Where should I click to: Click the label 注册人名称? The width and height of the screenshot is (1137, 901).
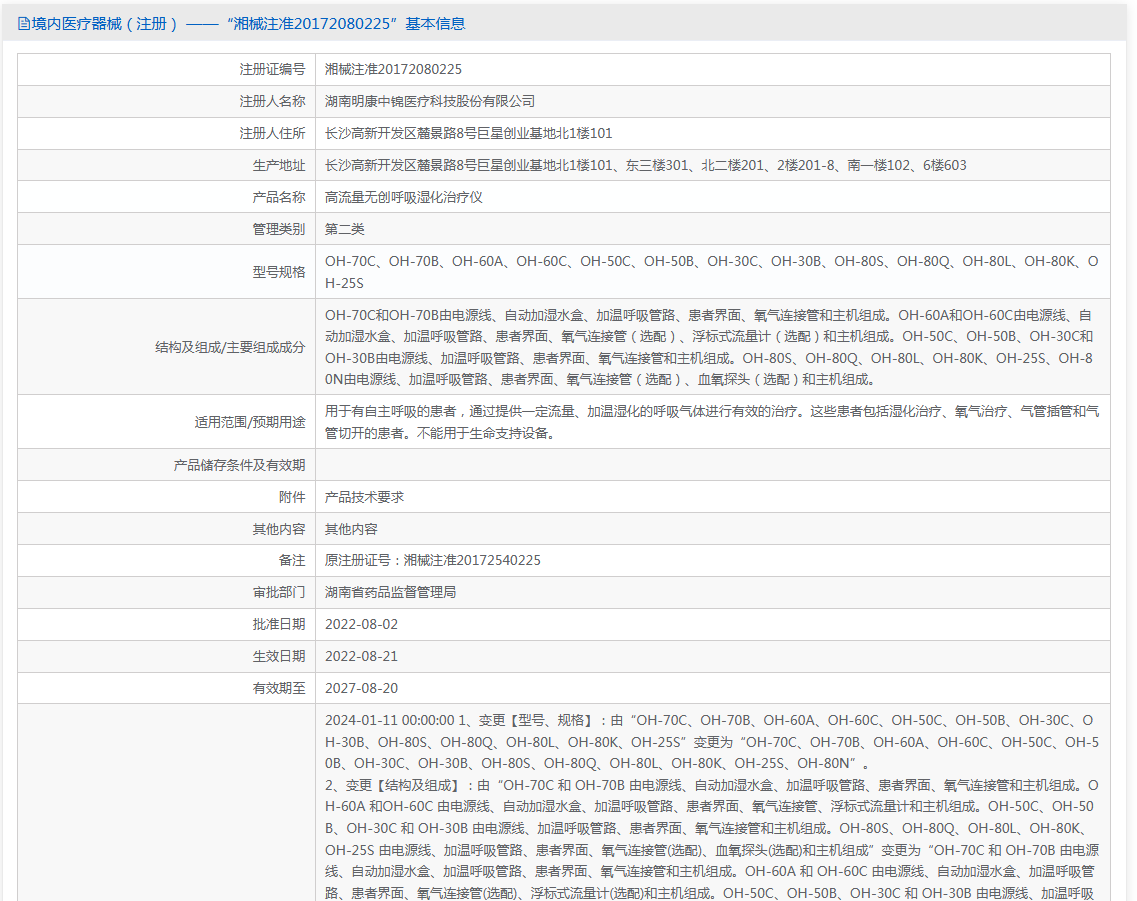pyautogui.click(x=273, y=101)
